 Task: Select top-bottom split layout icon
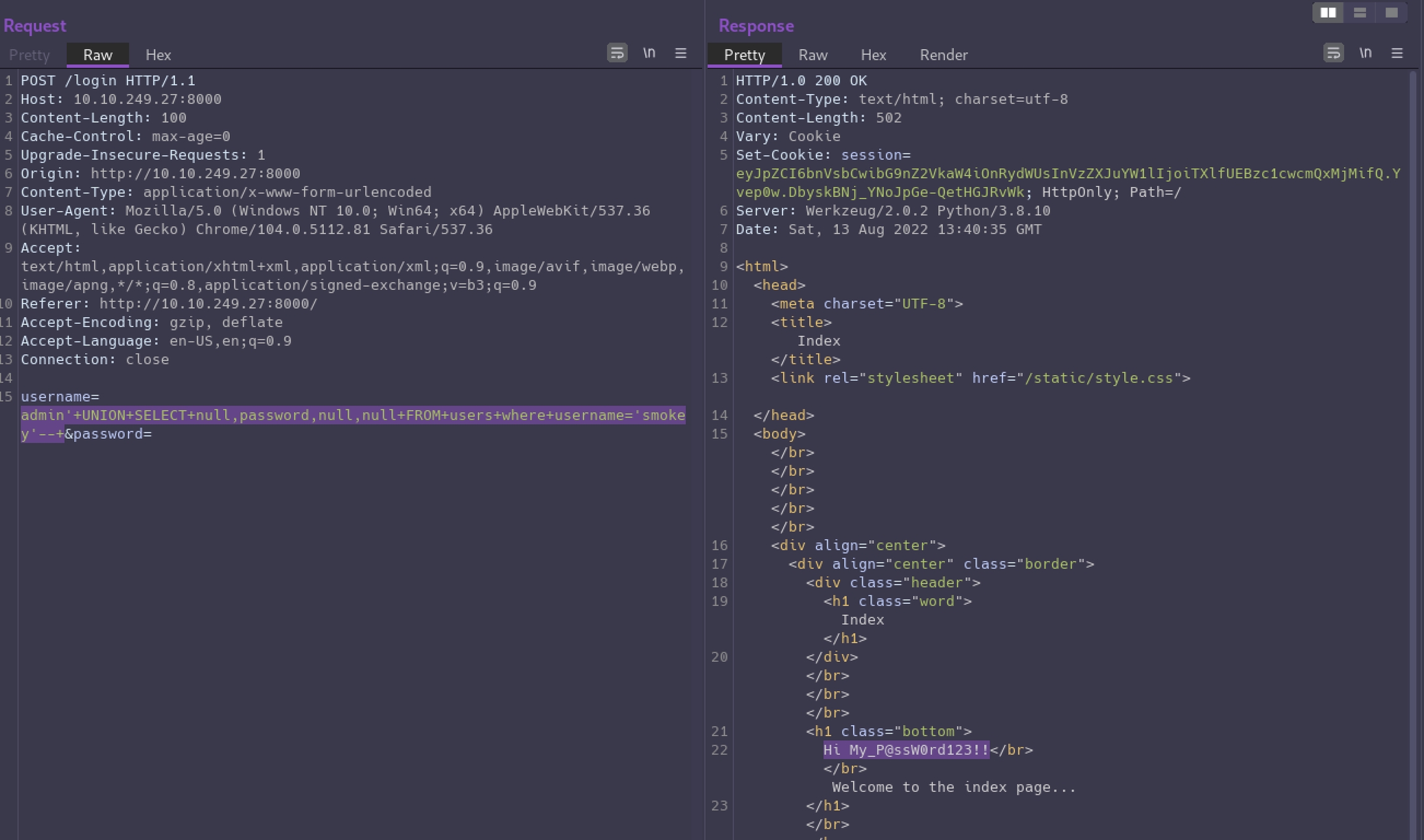click(x=1359, y=12)
